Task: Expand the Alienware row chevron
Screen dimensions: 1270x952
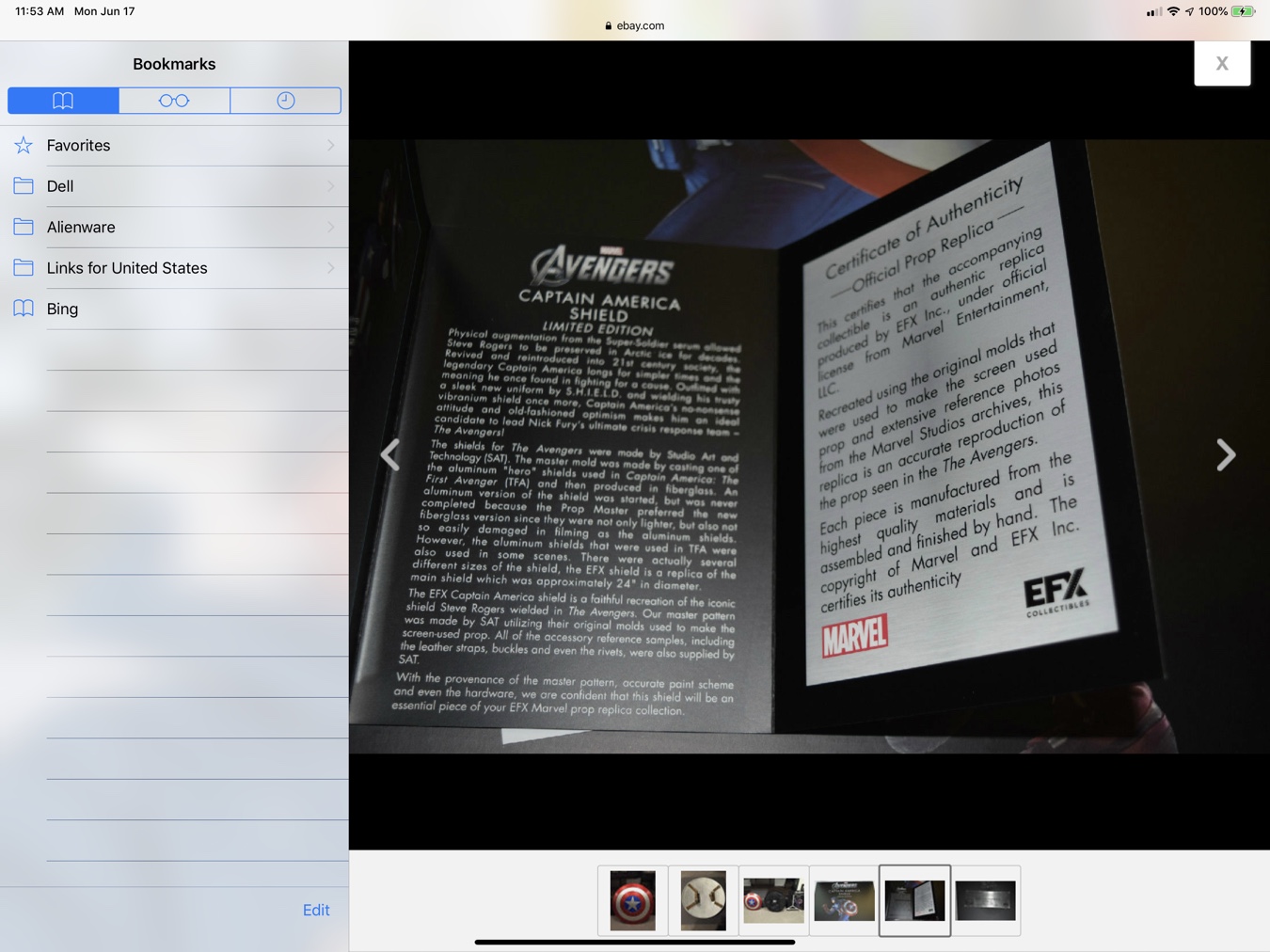Action: pos(331,227)
